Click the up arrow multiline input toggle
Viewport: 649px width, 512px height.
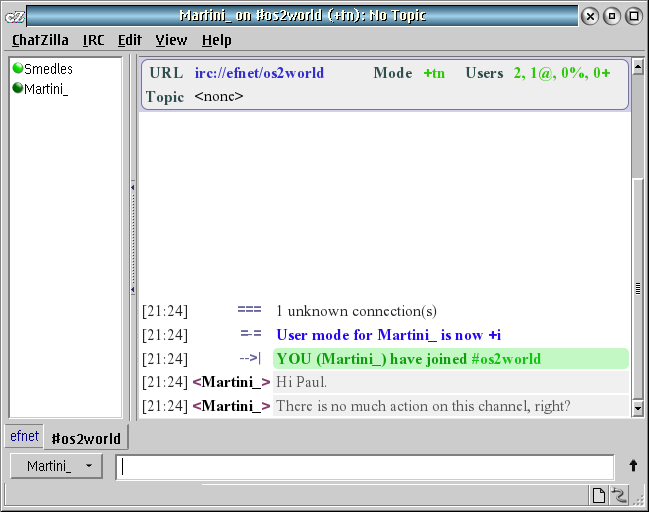click(x=633, y=466)
